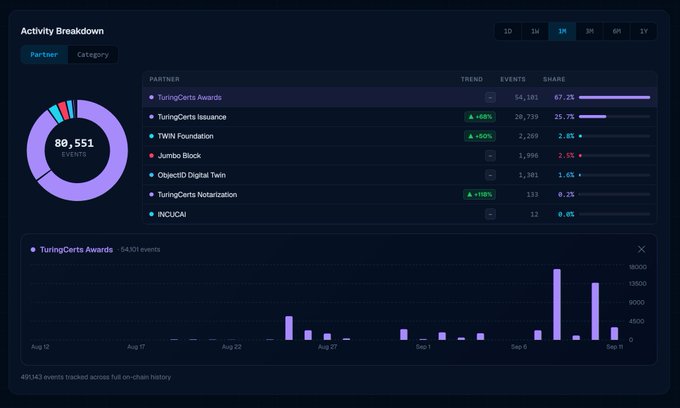Click the cyan dot beside TWIN Foundation
This screenshot has height=408, width=680.
coord(151,136)
